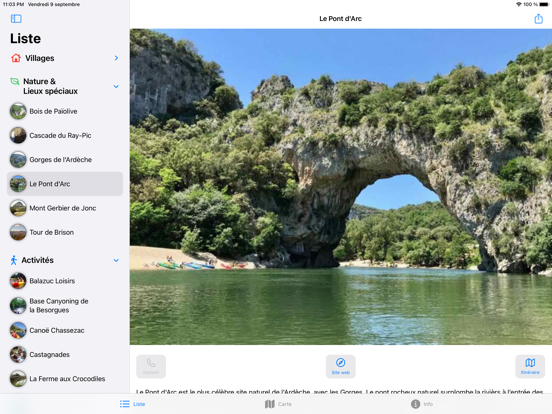Click the Activités section label

click(38, 260)
